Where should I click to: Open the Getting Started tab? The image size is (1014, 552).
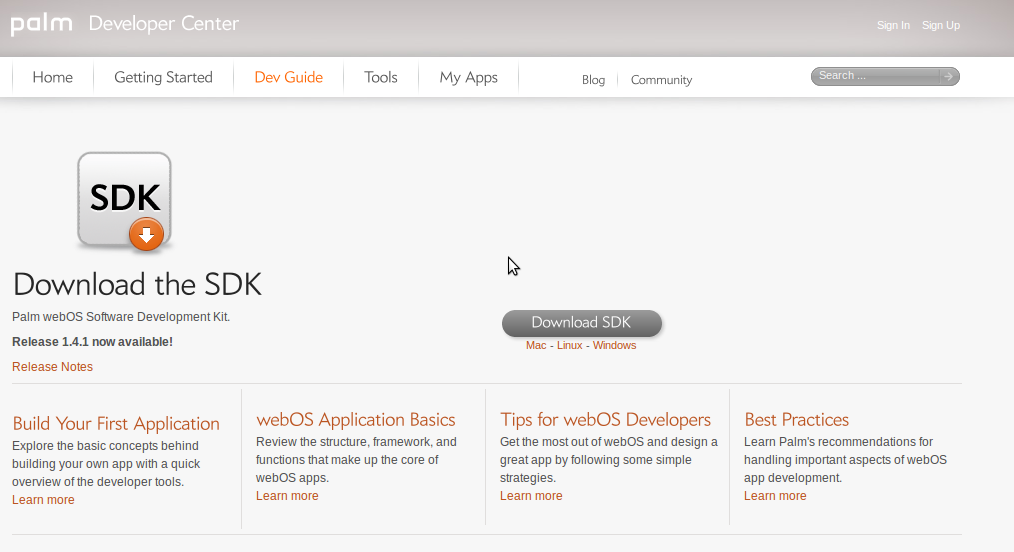pyautogui.click(x=163, y=78)
